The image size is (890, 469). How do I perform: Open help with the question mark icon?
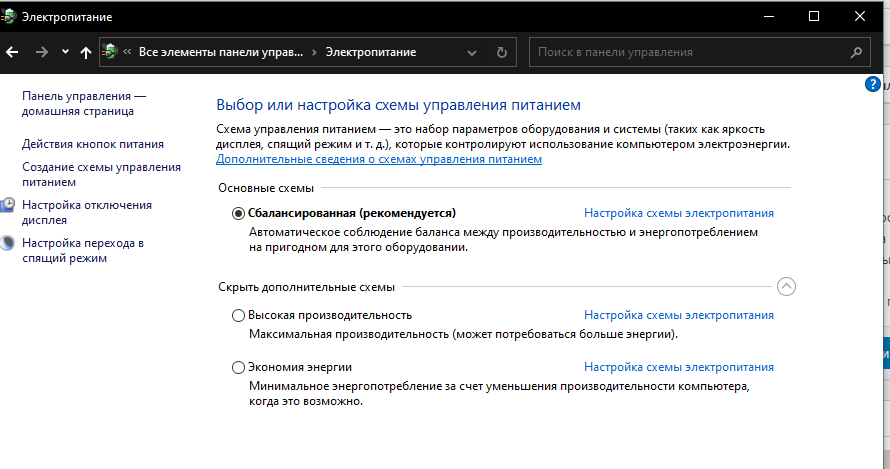click(872, 85)
